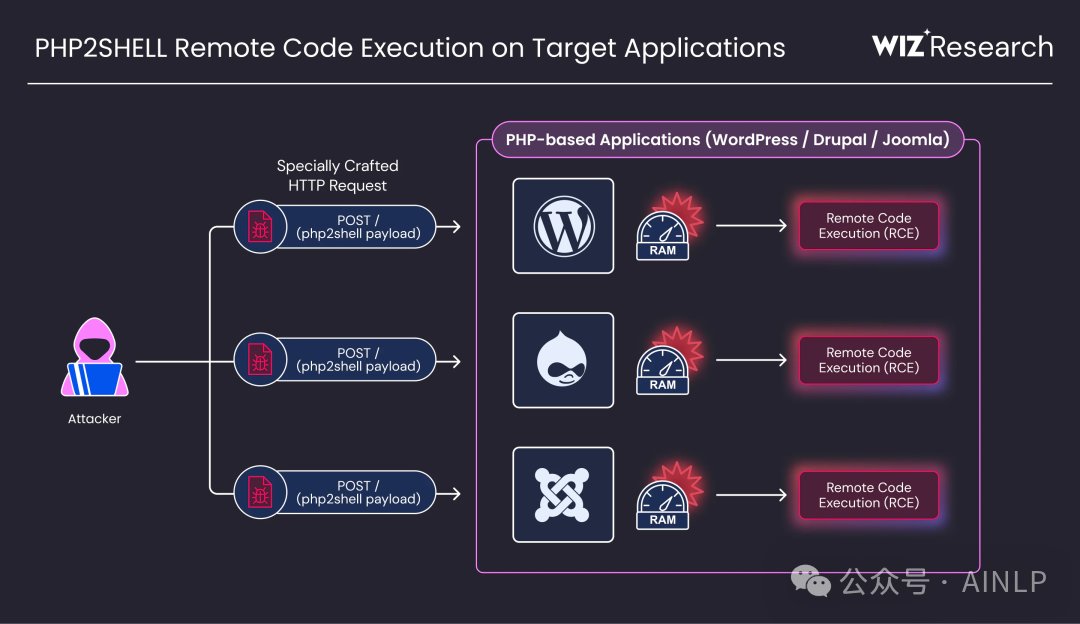The image size is (1080, 624).
Task: Click the 'Specially Crafted HTTP Request' caption
Action: (x=338, y=176)
